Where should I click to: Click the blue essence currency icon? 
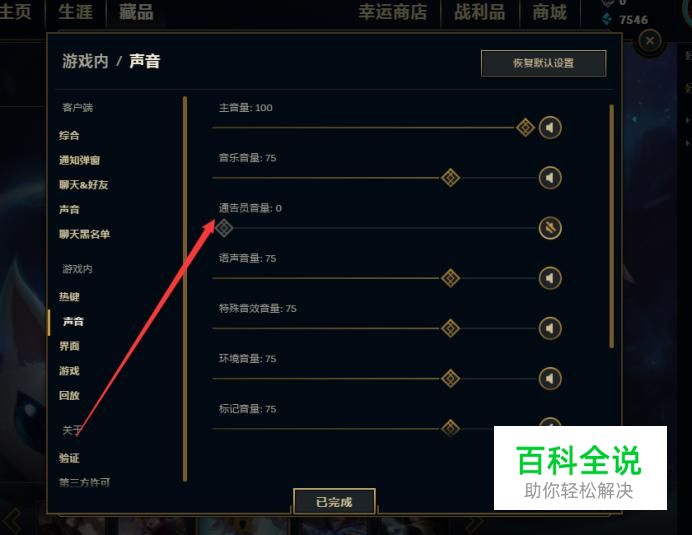(608, 19)
